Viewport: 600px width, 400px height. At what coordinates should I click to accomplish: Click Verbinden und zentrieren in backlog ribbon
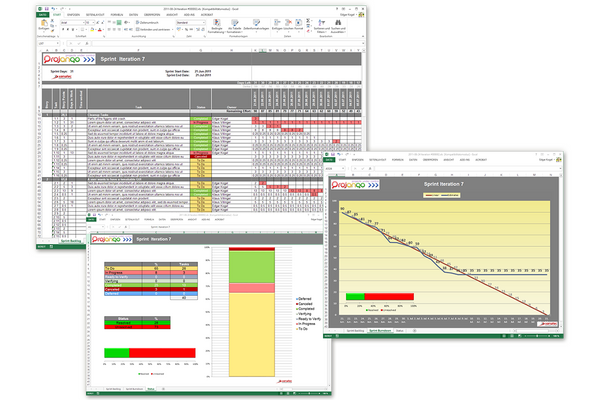(x=153, y=29)
